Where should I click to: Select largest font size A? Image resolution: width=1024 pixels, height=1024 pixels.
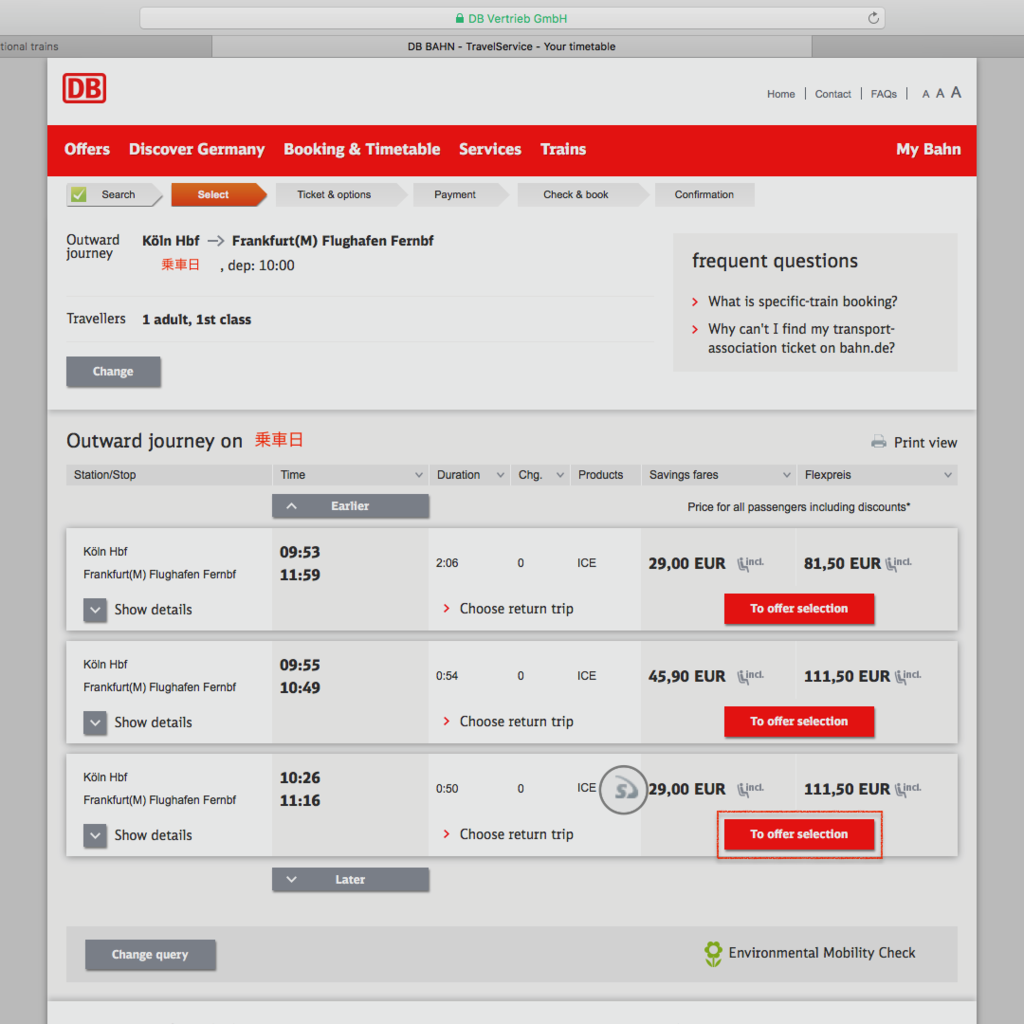tap(955, 93)
